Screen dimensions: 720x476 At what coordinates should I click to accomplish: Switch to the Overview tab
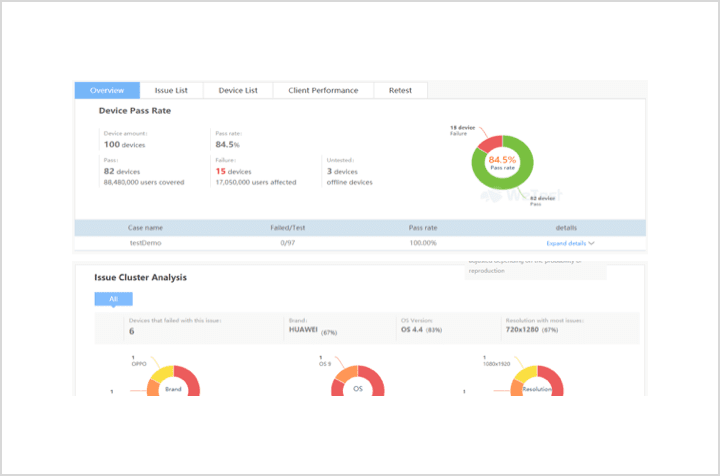pos(107,90)
